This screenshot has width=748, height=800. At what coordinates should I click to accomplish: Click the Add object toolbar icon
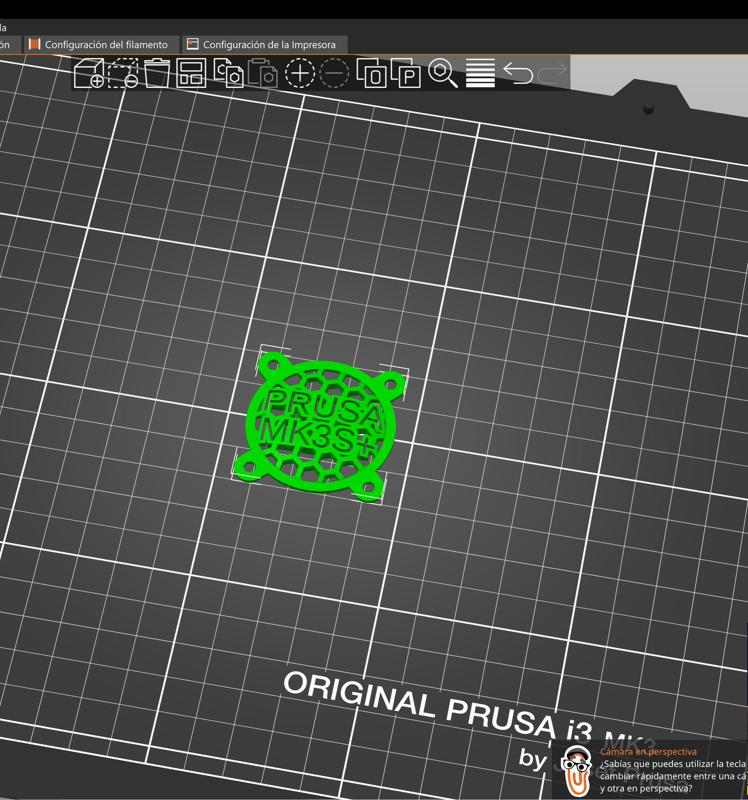pyautogui.click(x=89, y=73)
